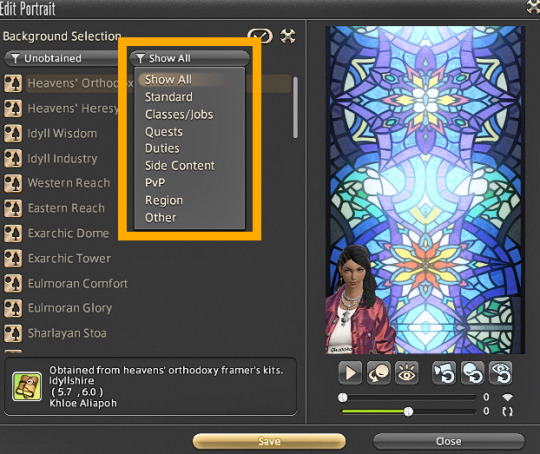Select Classes/Jobs category filter
Image resolution: width=540 pixels, height=454 pixels.
179,114
